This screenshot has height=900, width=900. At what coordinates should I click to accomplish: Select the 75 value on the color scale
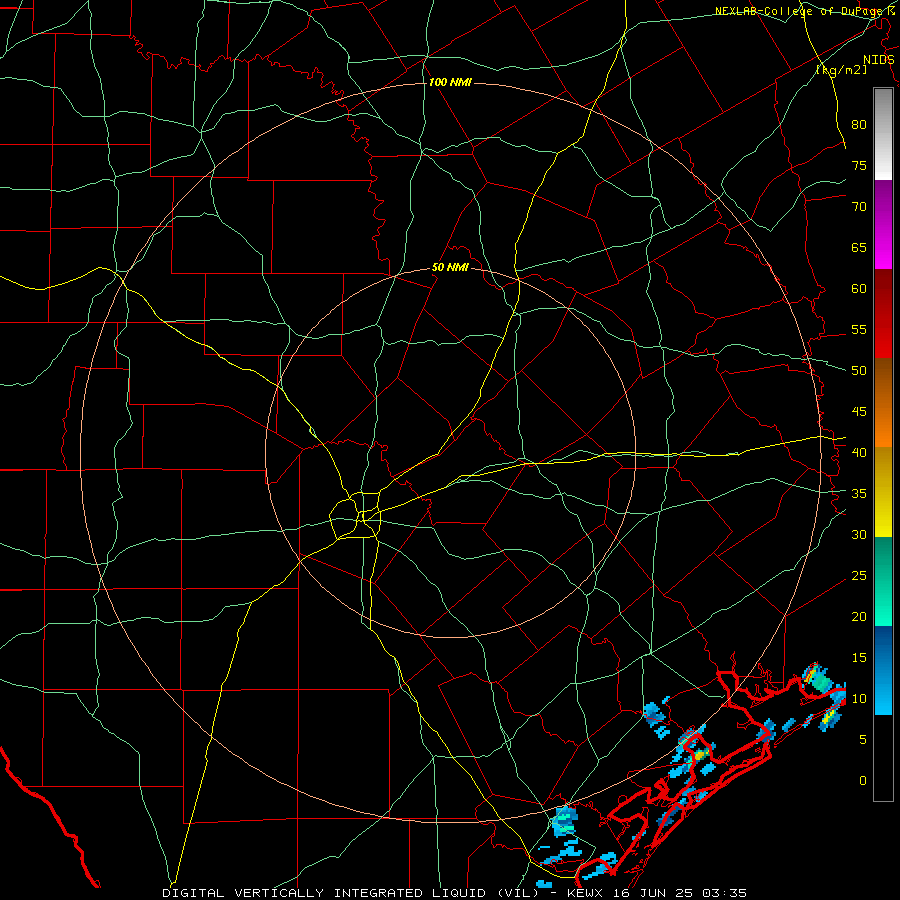[x=859, y=166]
